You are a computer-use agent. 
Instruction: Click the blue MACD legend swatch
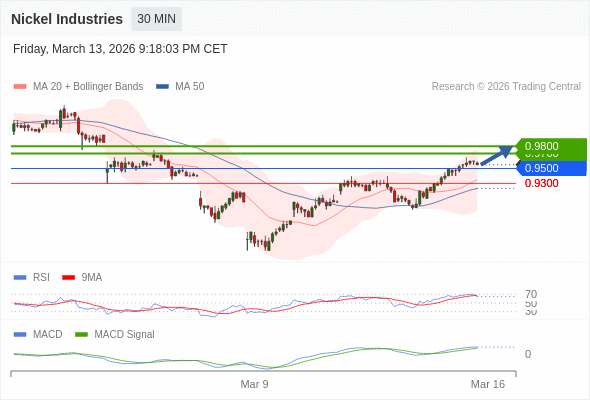(x=20, y=335)
